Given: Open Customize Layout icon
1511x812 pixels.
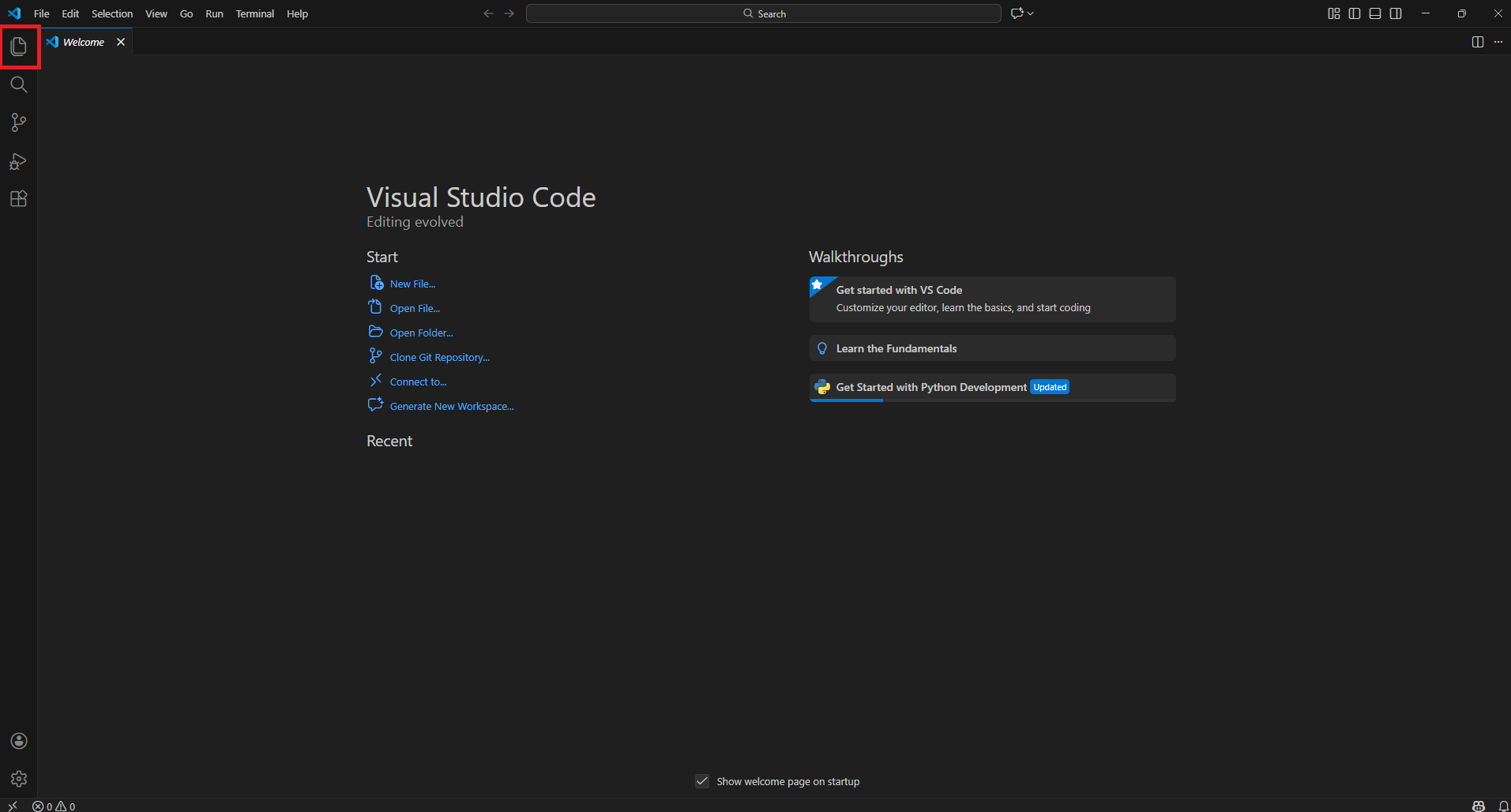Looking at the screenshot, I should click(x=1334, y=13).
